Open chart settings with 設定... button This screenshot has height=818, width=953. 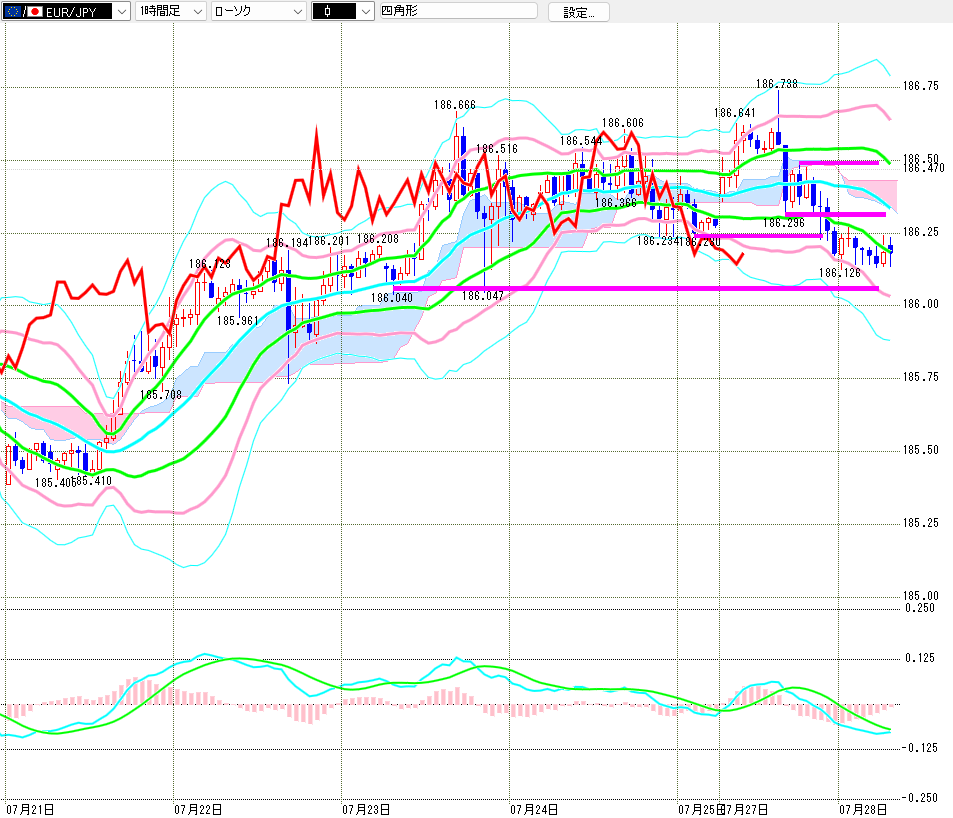(579, 12)
